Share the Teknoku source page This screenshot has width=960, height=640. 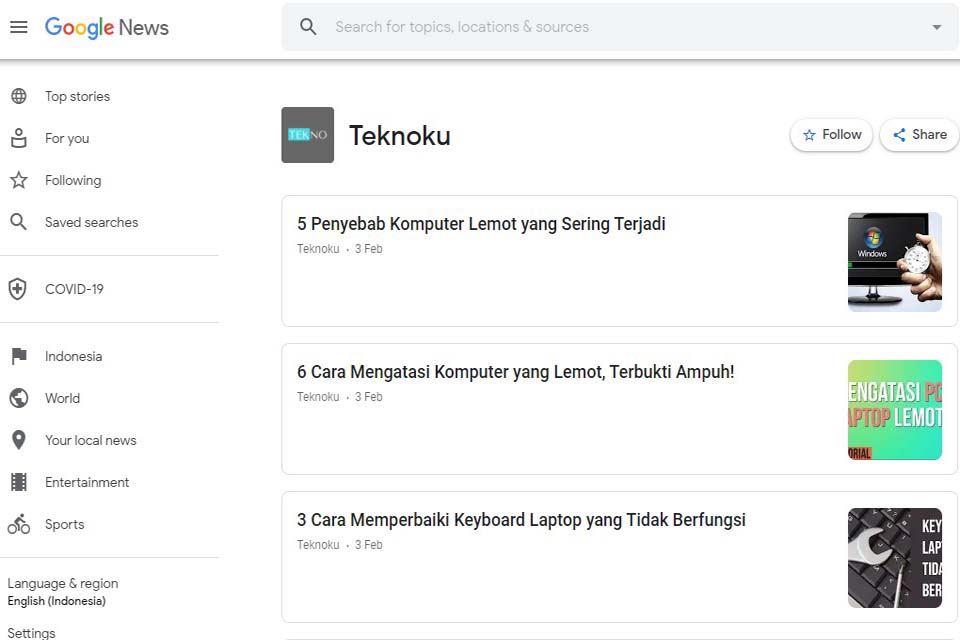(918, 135)
